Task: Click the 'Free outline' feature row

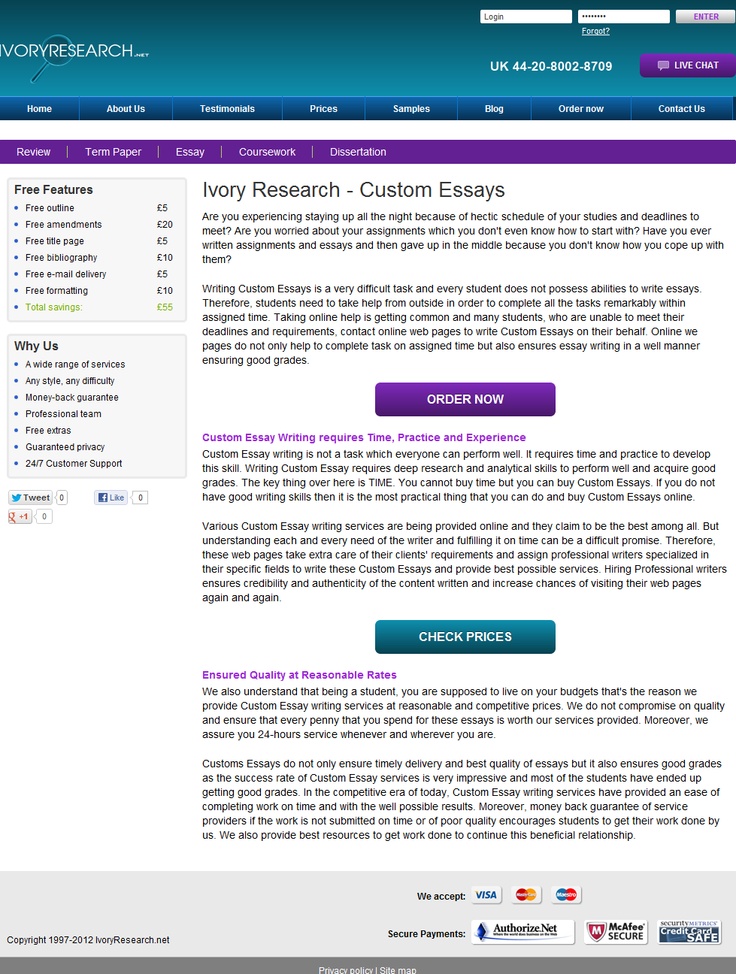Action: point(93,208)
